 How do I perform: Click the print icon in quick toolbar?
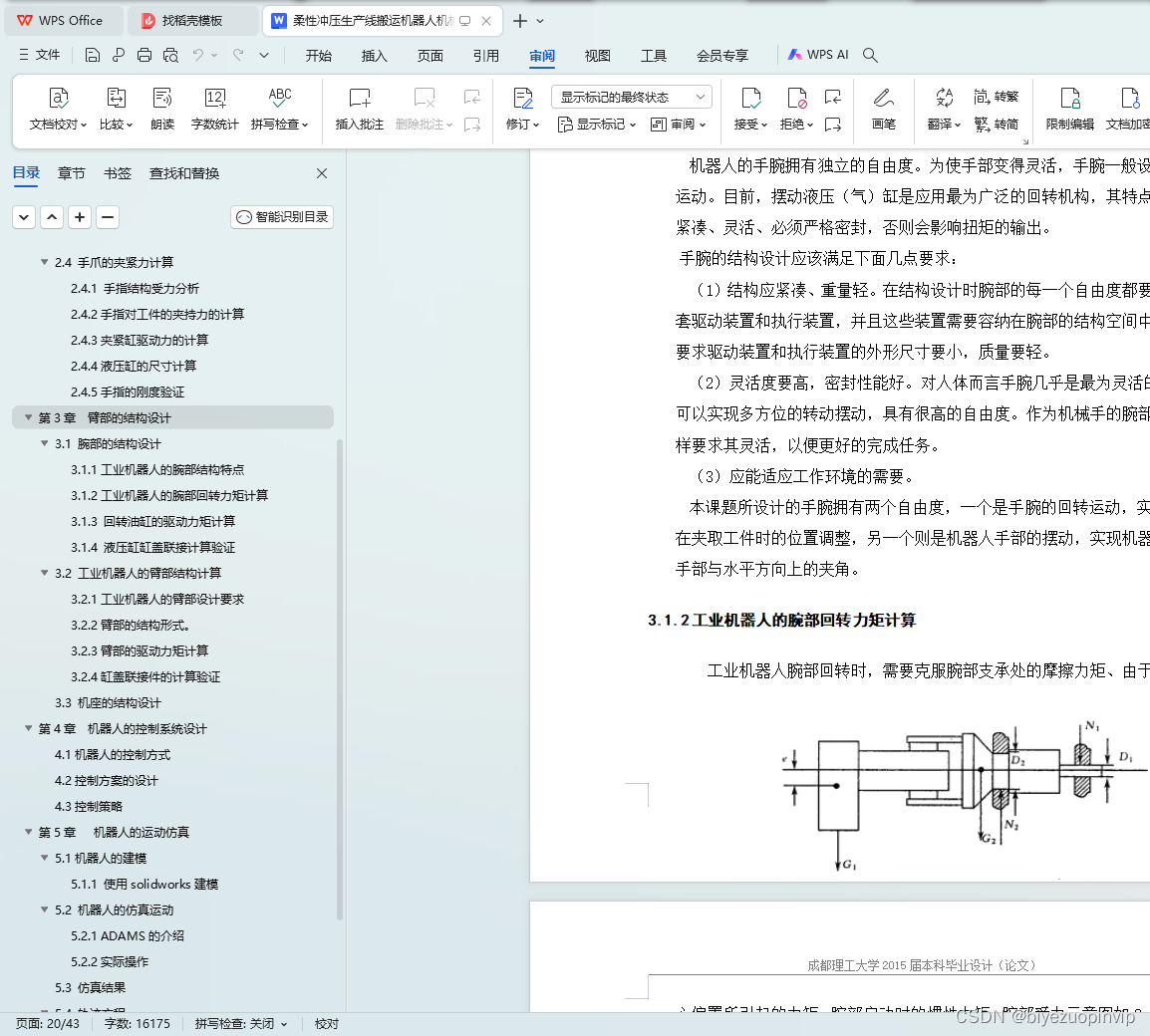[x=144, y=55]
